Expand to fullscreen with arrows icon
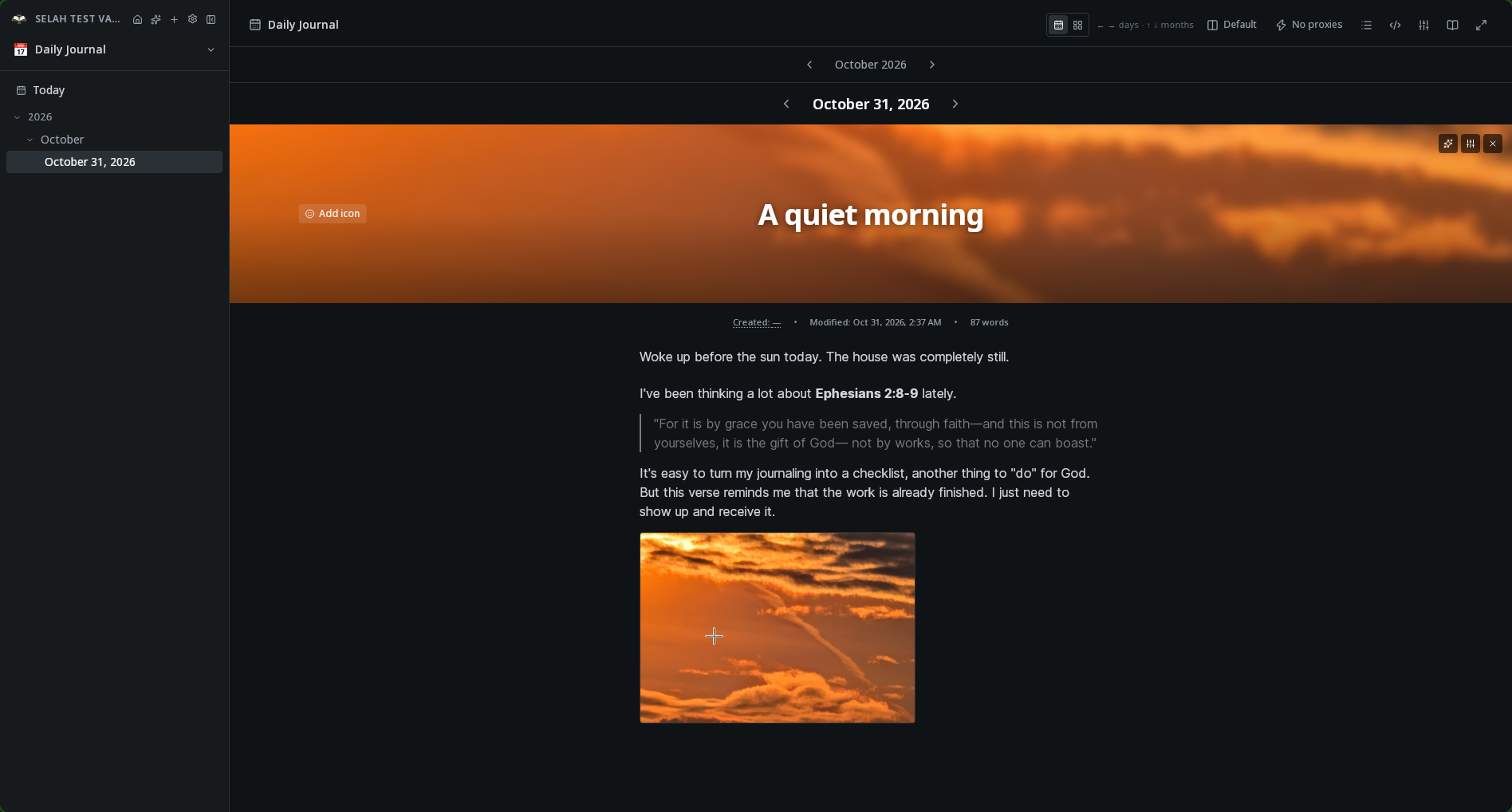The image size is (1512, 812). click(x=1481, y=25)
